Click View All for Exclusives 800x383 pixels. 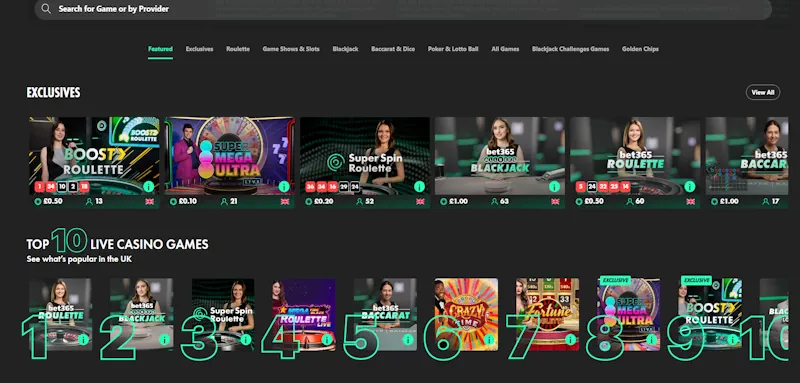pyautogui.click(x=763, y=92)
